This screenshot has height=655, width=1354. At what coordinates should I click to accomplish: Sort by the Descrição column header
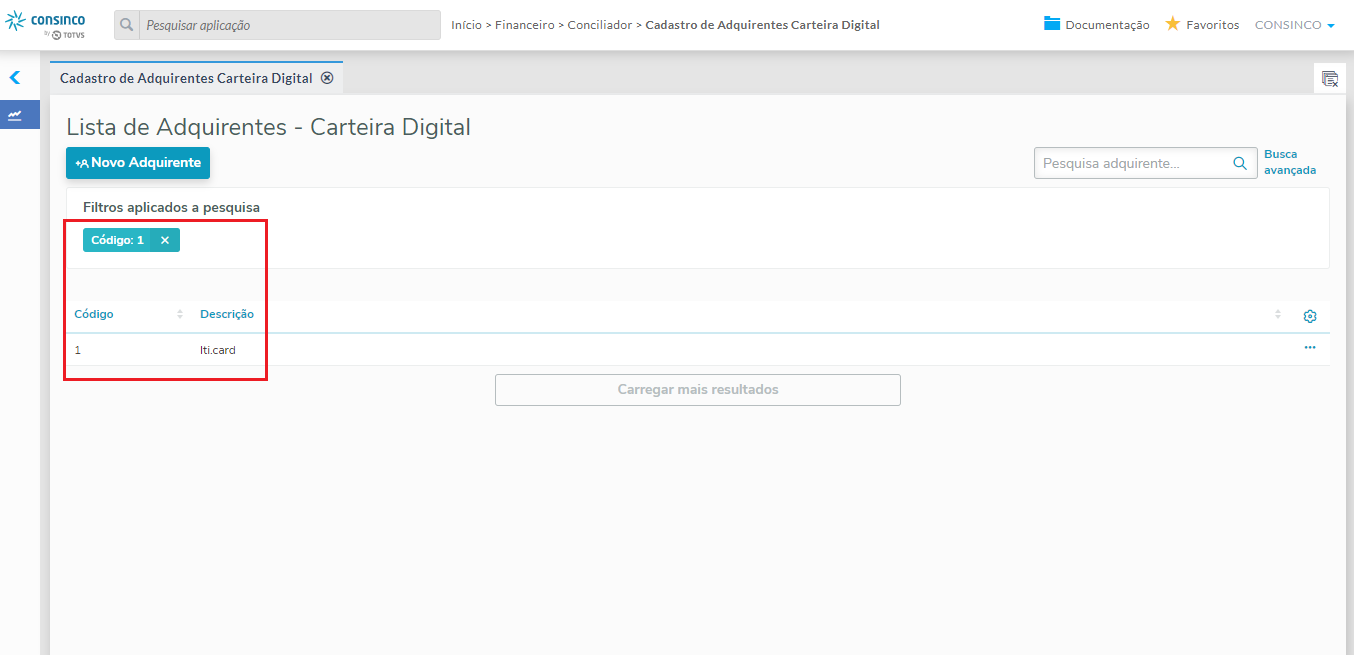coord(227,314)
